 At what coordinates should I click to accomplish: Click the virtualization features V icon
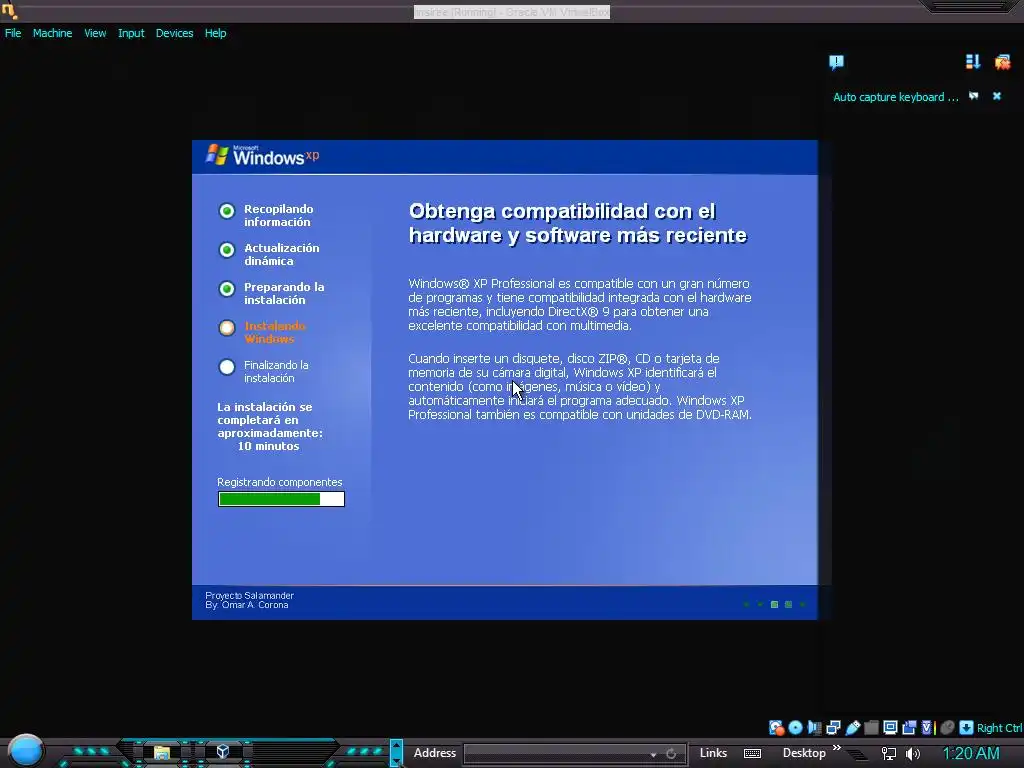coord(927,728)
